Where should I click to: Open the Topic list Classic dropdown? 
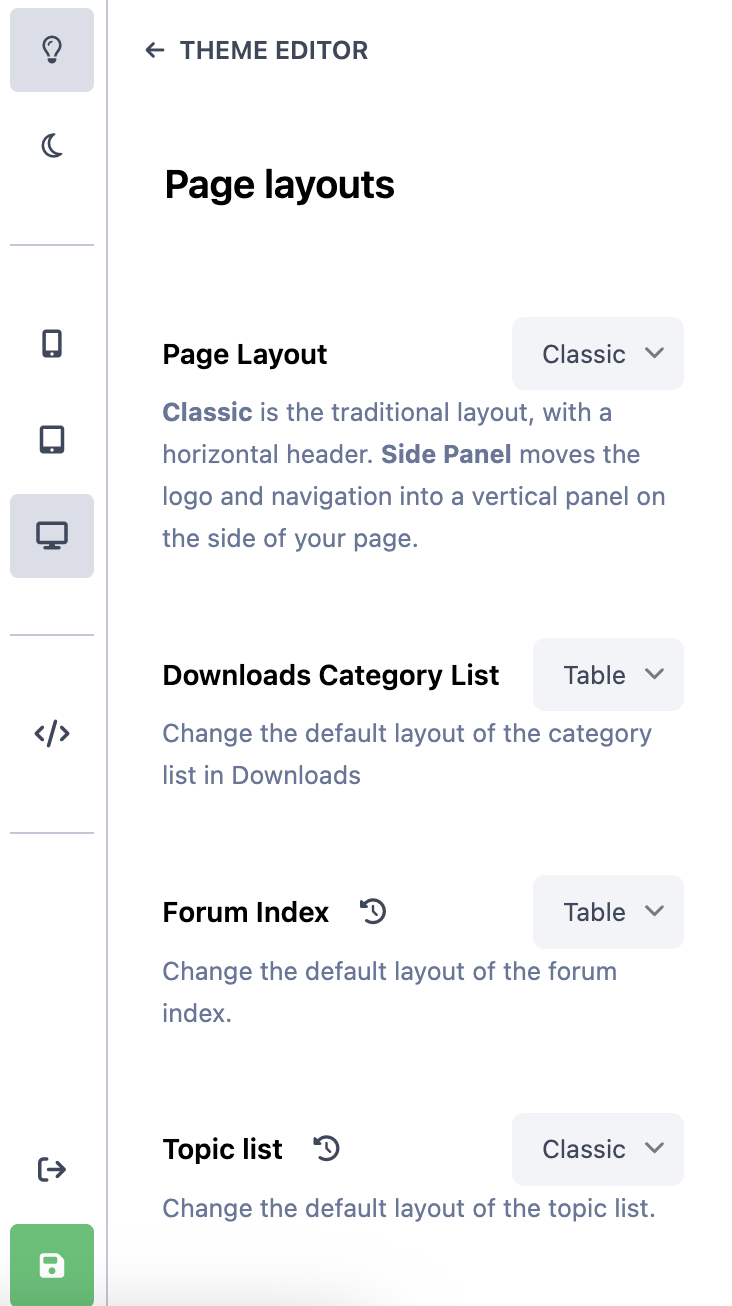pos(598,1149)
